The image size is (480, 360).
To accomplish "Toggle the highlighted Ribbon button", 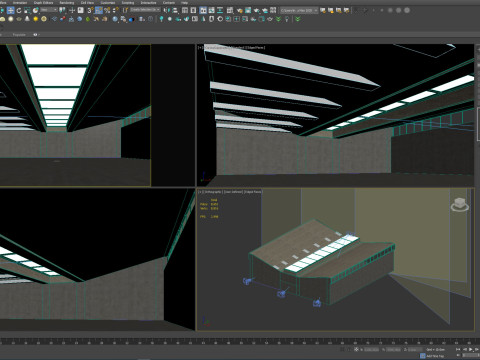I will tap(203, 10).
